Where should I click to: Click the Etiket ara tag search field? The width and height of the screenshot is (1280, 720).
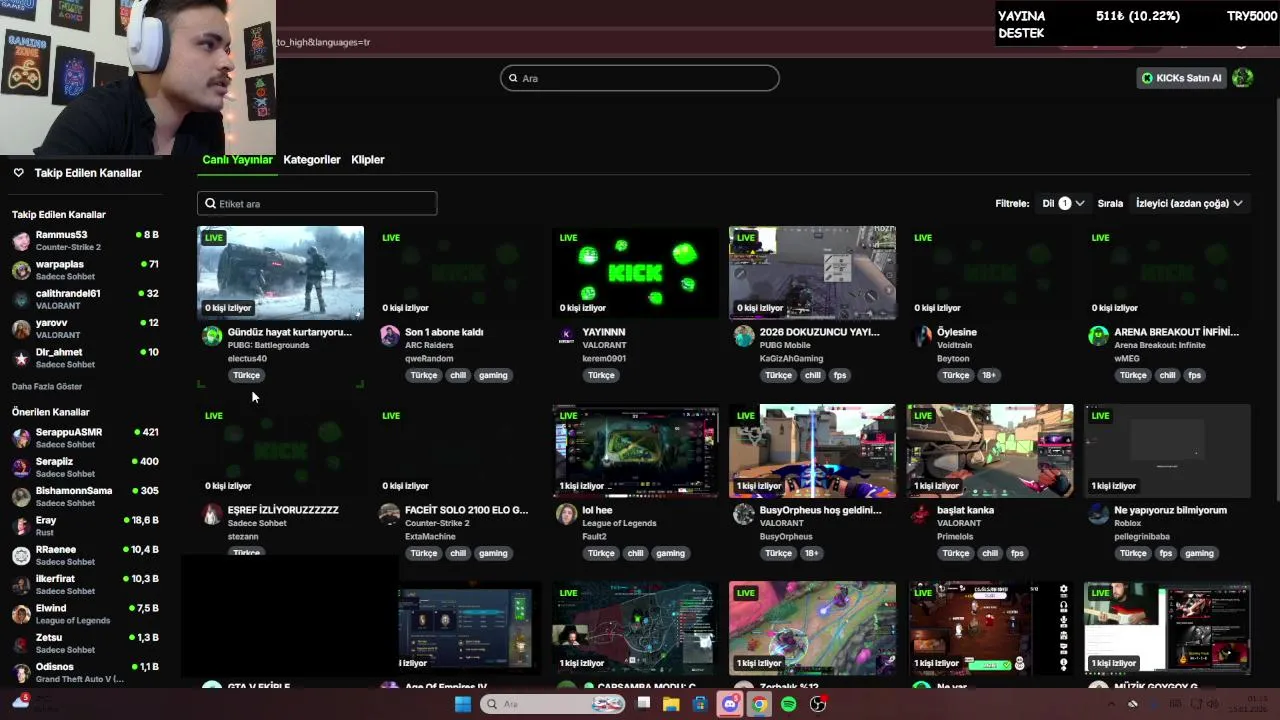pos(317,203)
